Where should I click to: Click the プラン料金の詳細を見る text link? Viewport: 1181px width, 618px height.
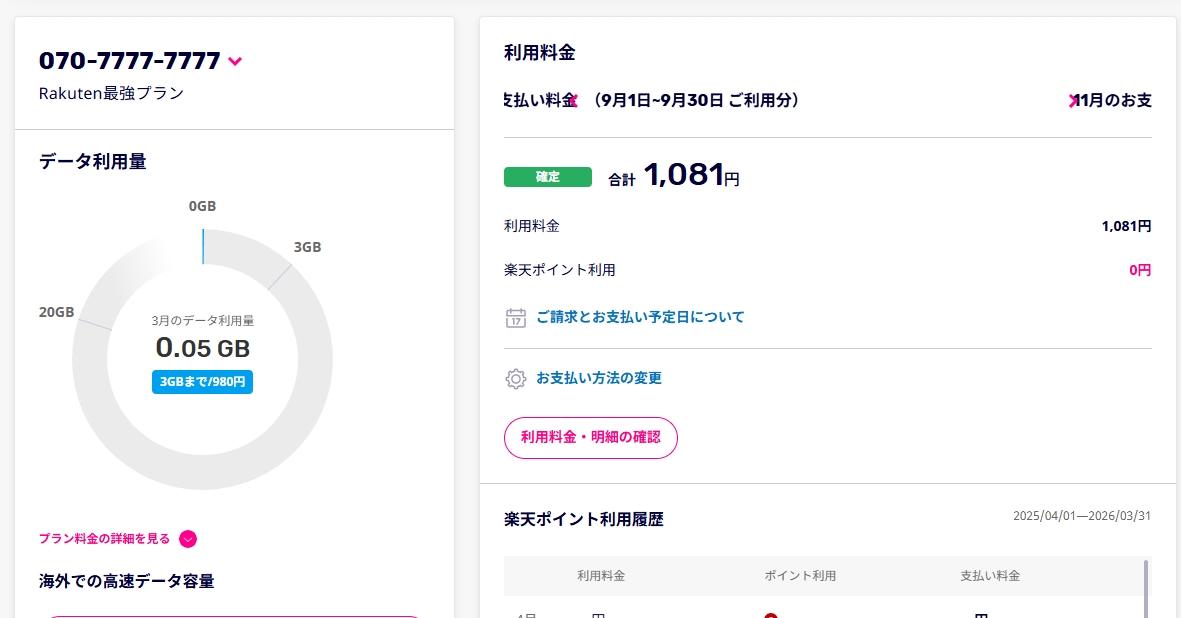(104, 539)
